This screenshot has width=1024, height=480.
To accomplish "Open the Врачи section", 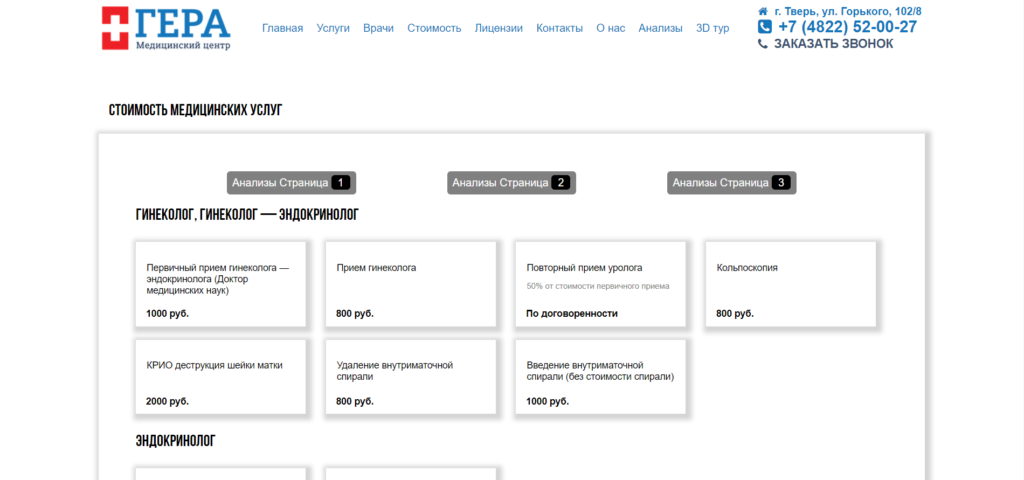I will (x=378, y=28).
